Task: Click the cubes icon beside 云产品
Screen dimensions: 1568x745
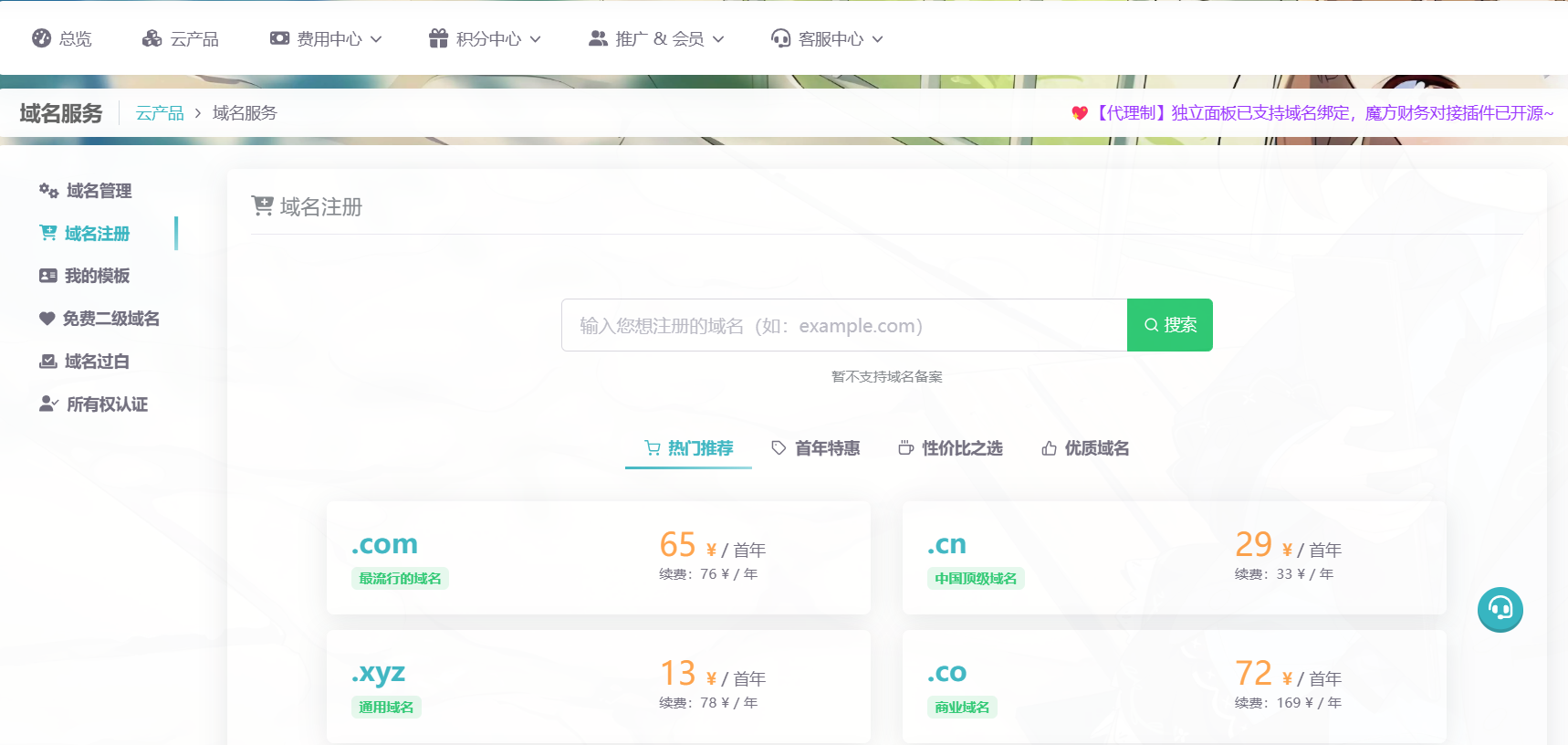Action: (x=152, y=38)
